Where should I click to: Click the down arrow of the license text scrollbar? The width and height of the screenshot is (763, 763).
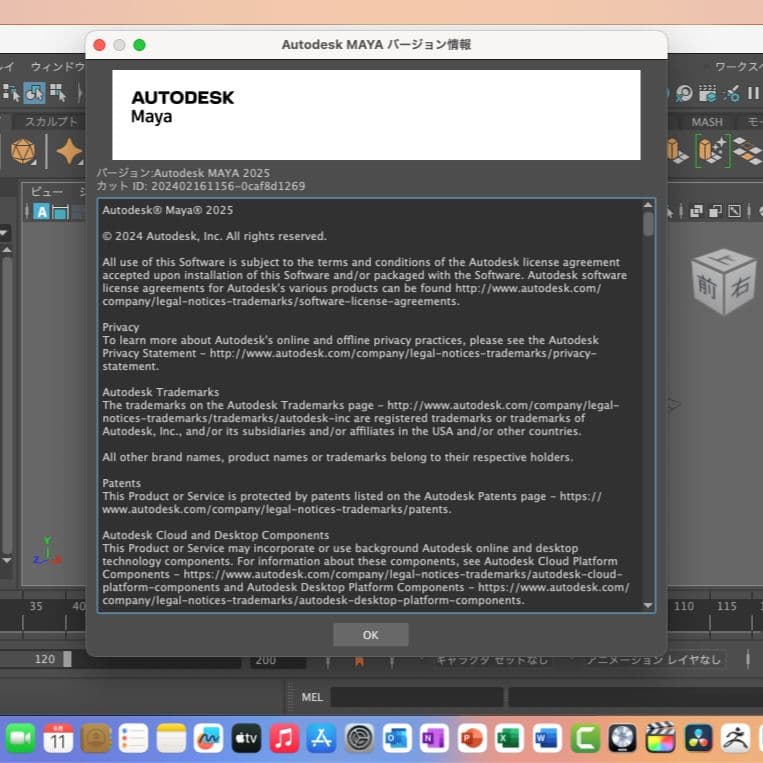[648, 605]
